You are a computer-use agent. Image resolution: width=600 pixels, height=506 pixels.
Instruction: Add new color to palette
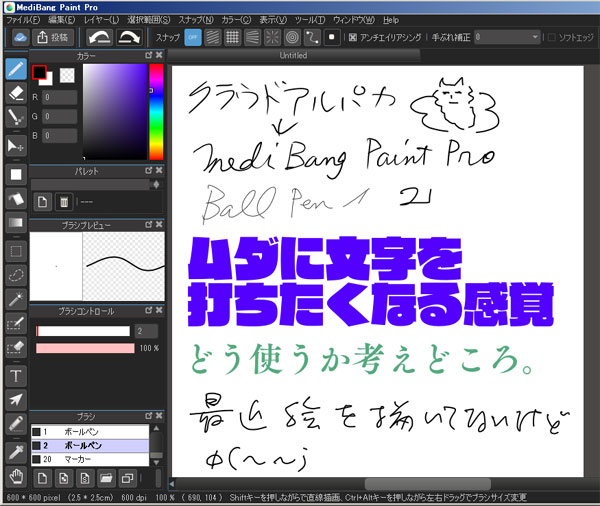[42, 202]
